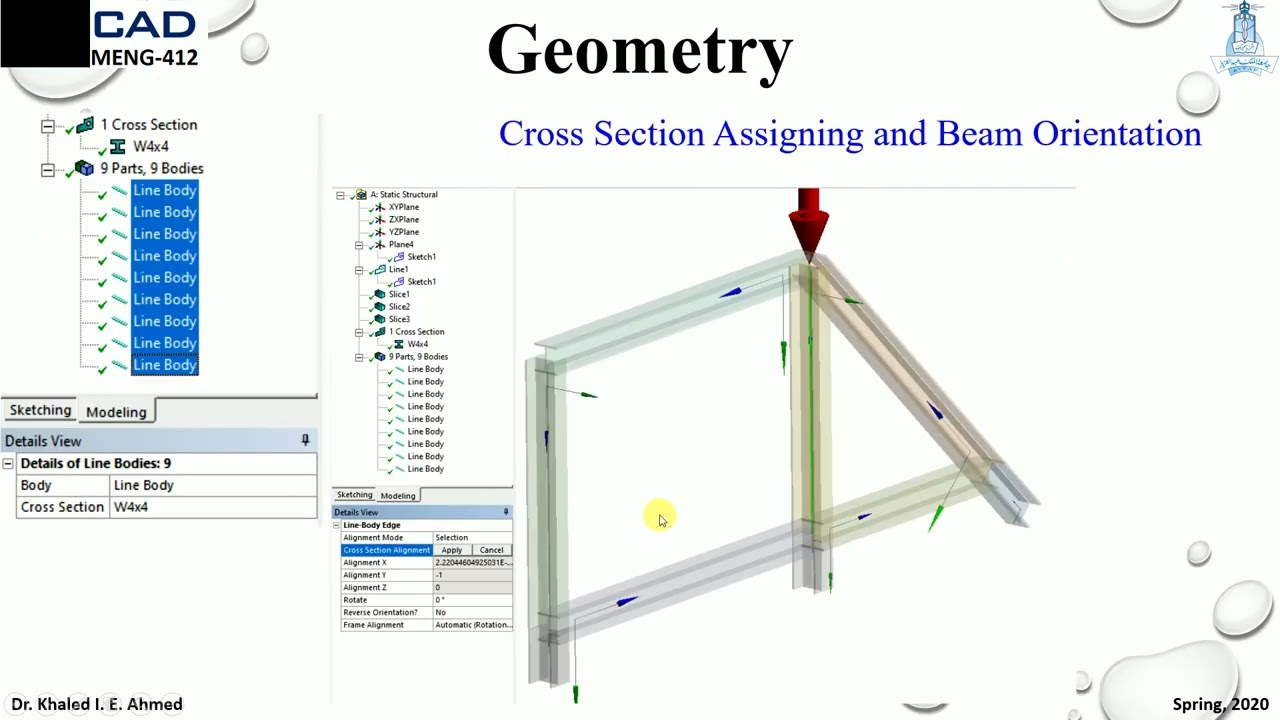Click the Line-Body Edge heading text
Image resolution: width=1280 pixels, height=720 pixels.
[371, 525]
